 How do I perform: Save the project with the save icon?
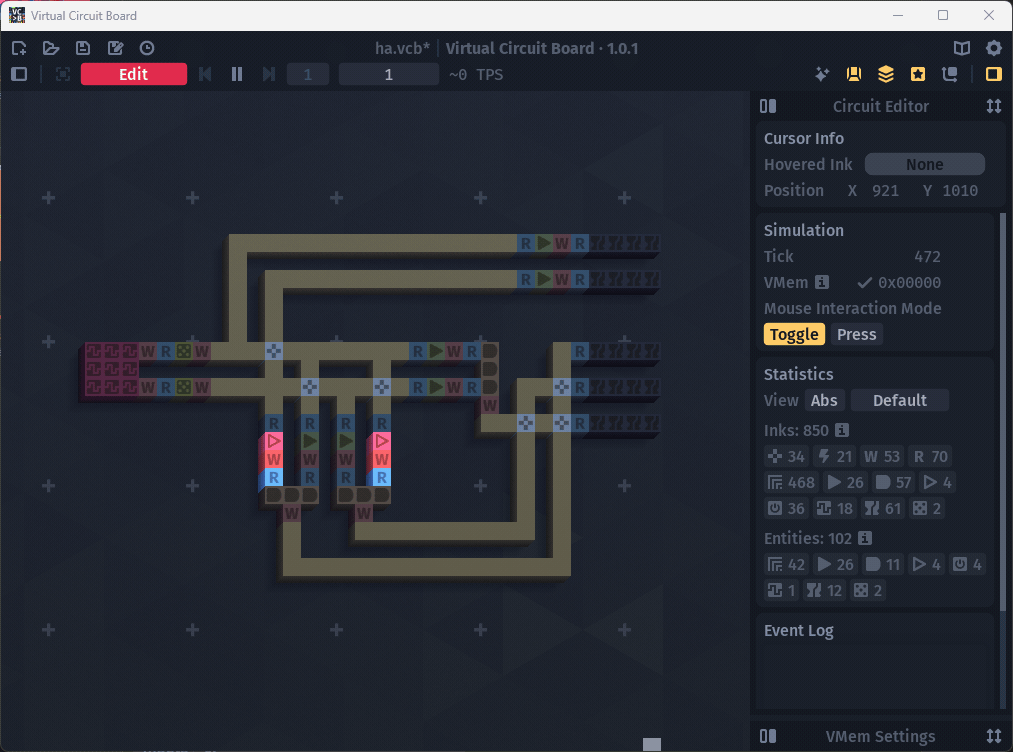coord(83,48)
